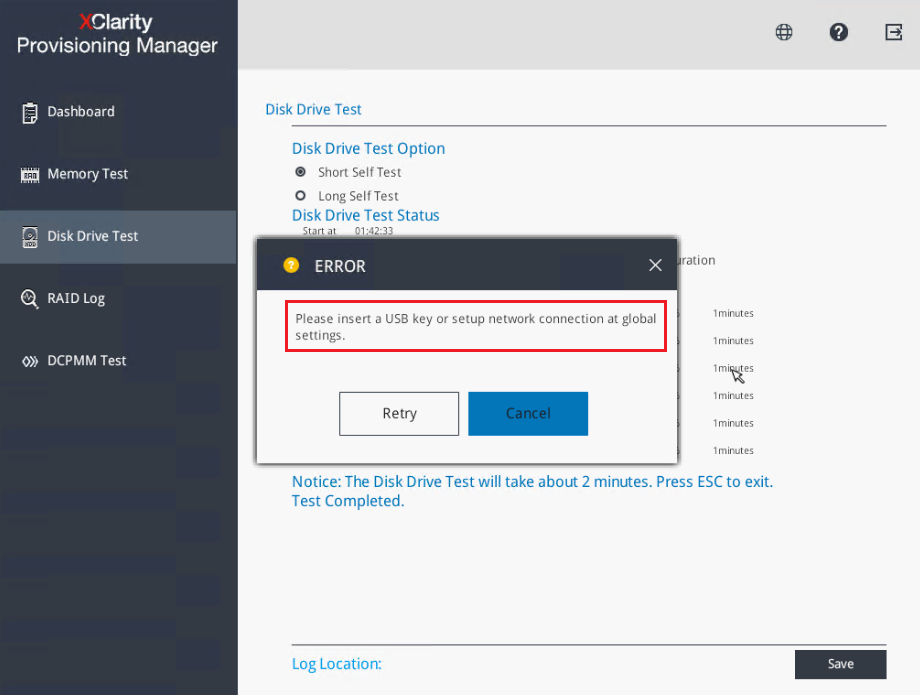
Task: Click the USB key error message text
Action: pyautogui.click(x=476, y=327)
